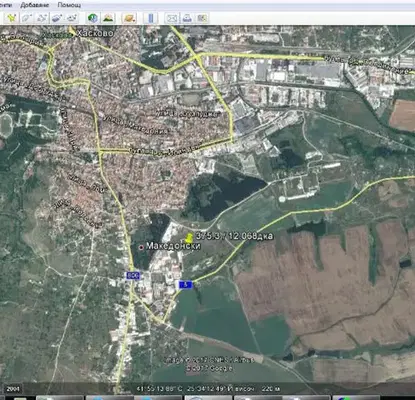Click the 2004 imagery date indicator
The width and height of the screenshot is (415, 400).
pyautogui.click(x=12, y=389)
